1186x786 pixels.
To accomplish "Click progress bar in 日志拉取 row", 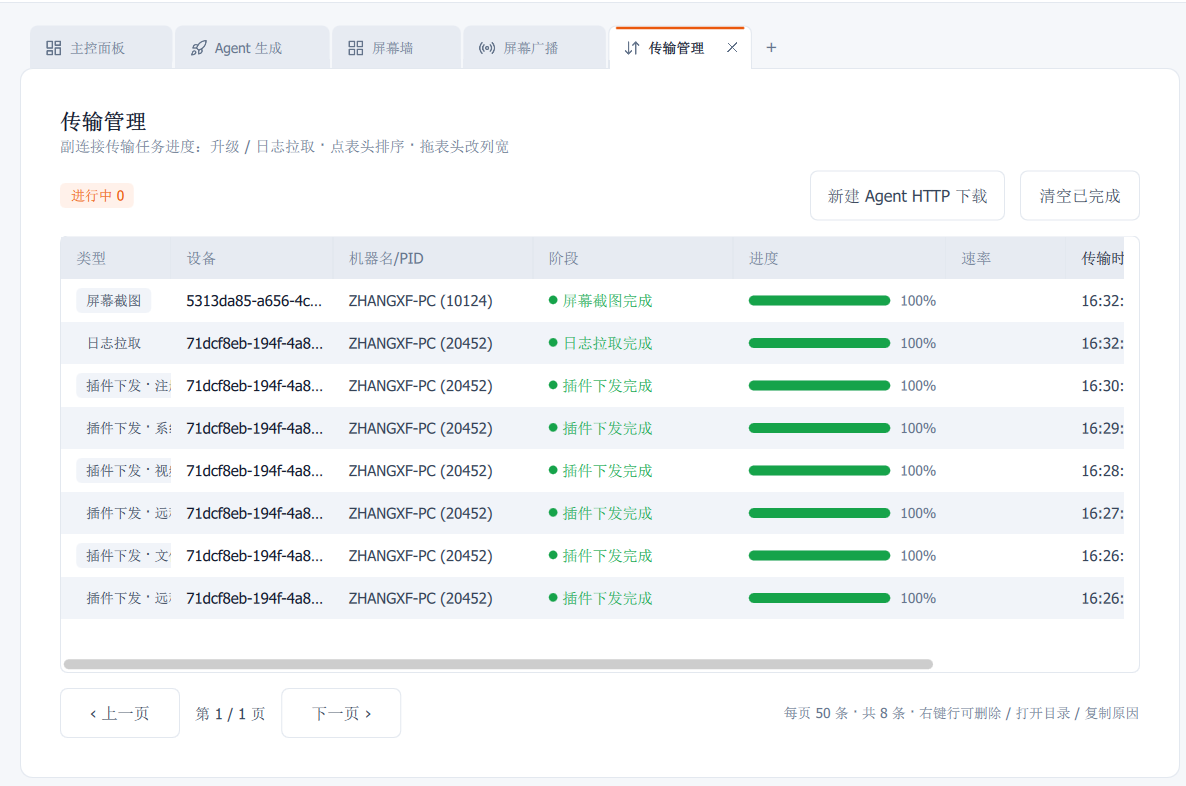I will coord(819,343).
